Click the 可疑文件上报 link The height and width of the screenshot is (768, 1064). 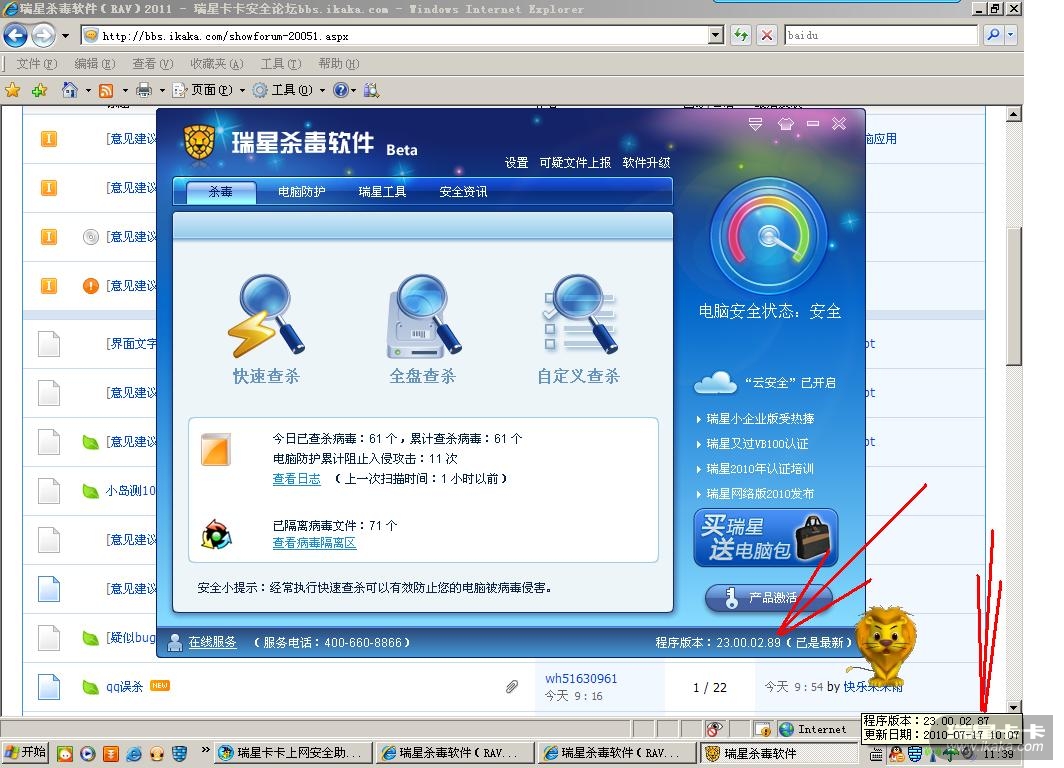click(575, 162)
